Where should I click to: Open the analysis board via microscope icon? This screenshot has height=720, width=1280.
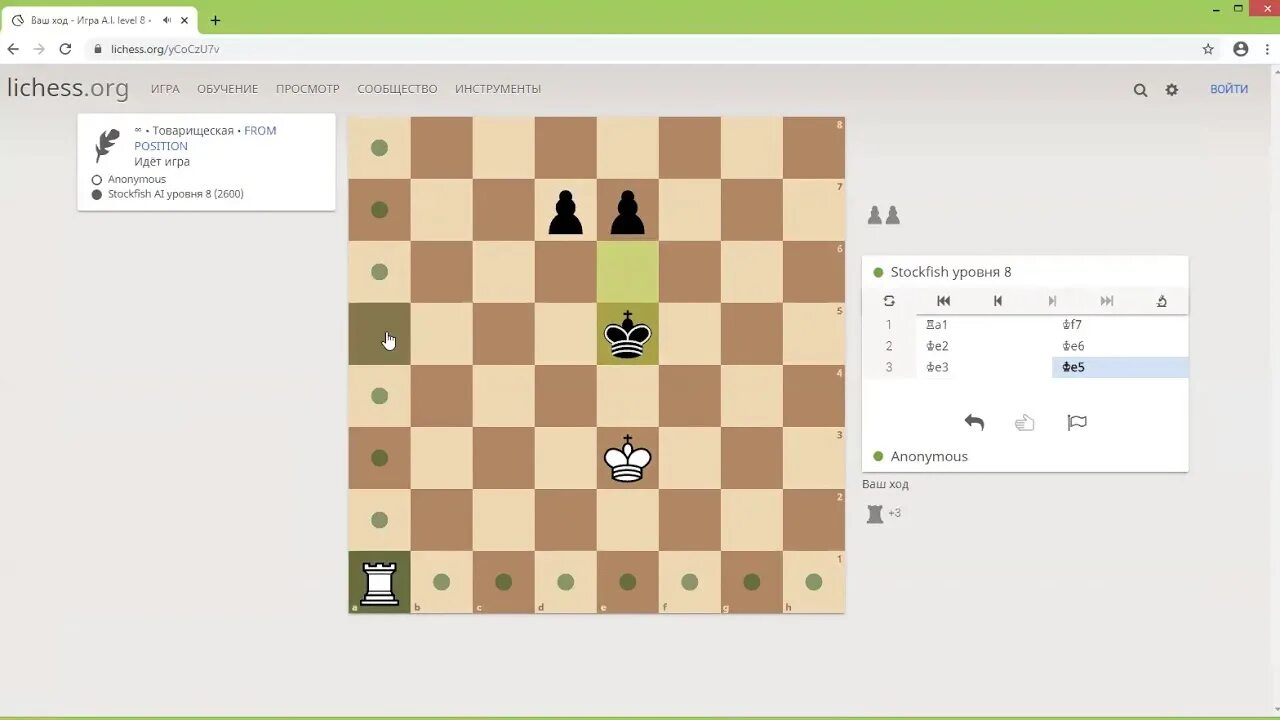pos(1161,301)
